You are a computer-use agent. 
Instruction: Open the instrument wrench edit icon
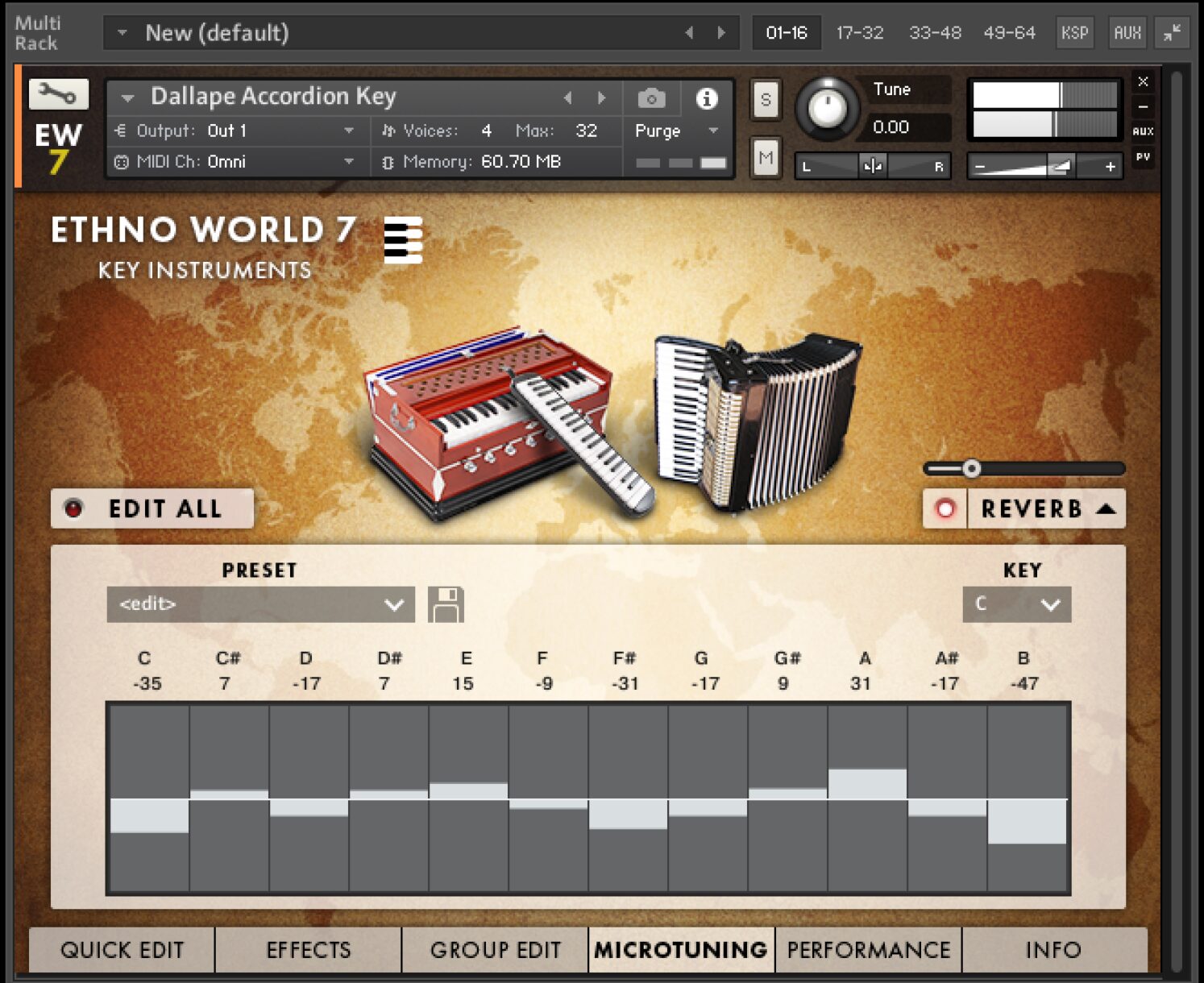tap(60, 94)
